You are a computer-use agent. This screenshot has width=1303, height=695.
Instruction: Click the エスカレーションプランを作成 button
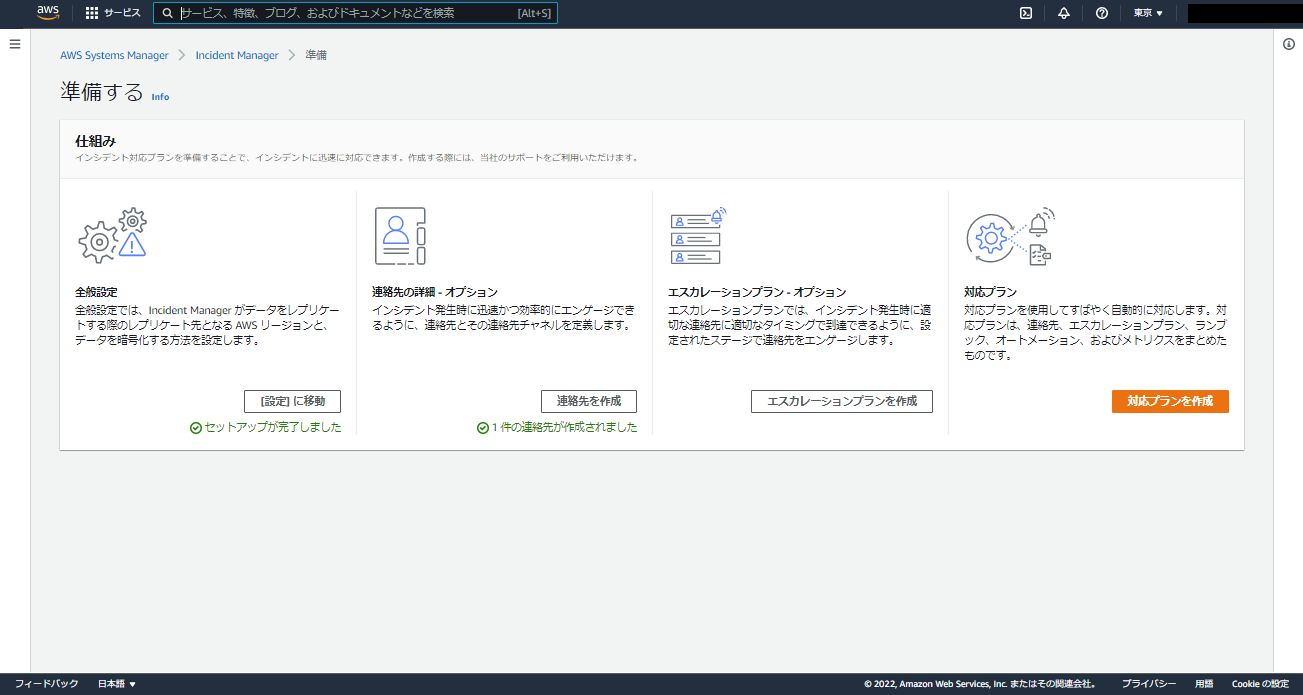[842, 401]
